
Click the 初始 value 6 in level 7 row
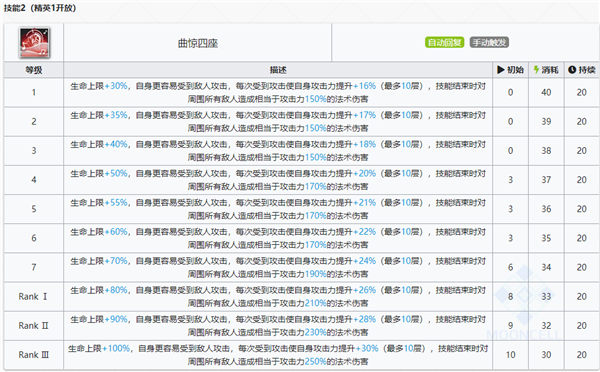(x=510, y=267)
